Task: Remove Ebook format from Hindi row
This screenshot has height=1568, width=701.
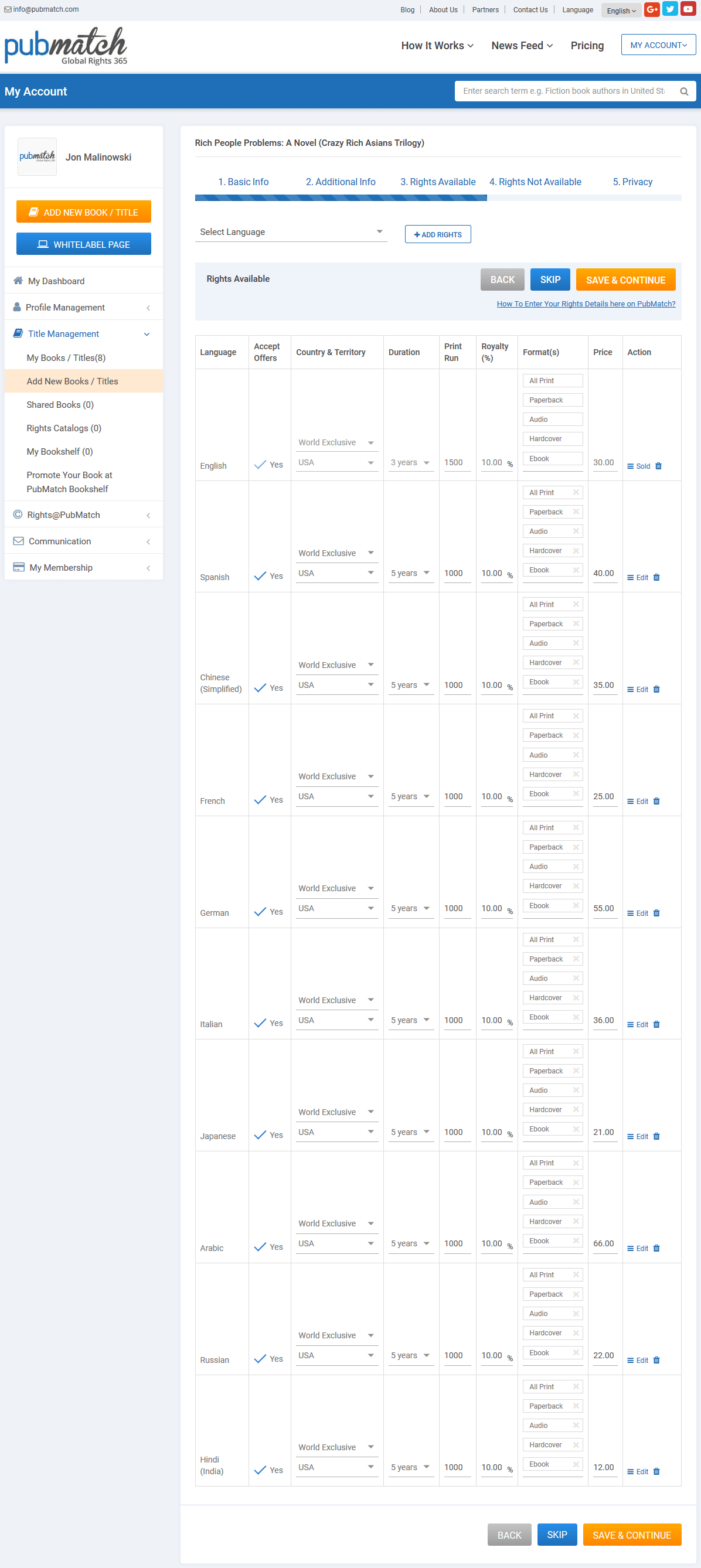Action: pyautogui.click(x=576, y=1464)
